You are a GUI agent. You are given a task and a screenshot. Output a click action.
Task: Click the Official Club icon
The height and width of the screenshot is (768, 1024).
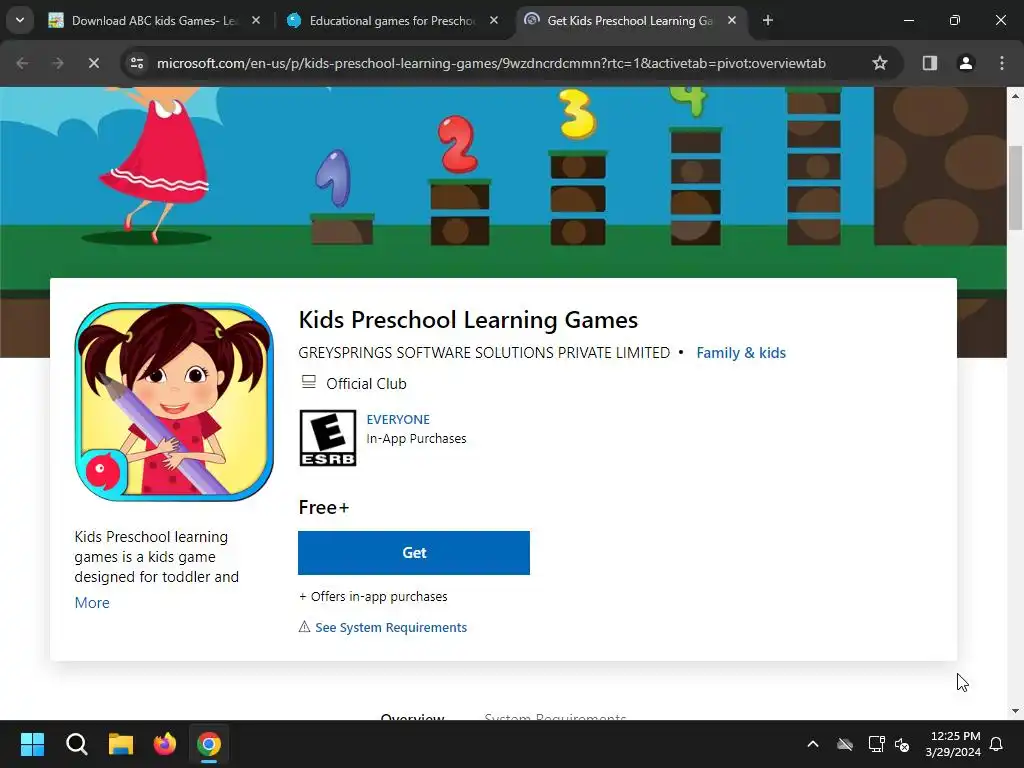tap(308, 383)
